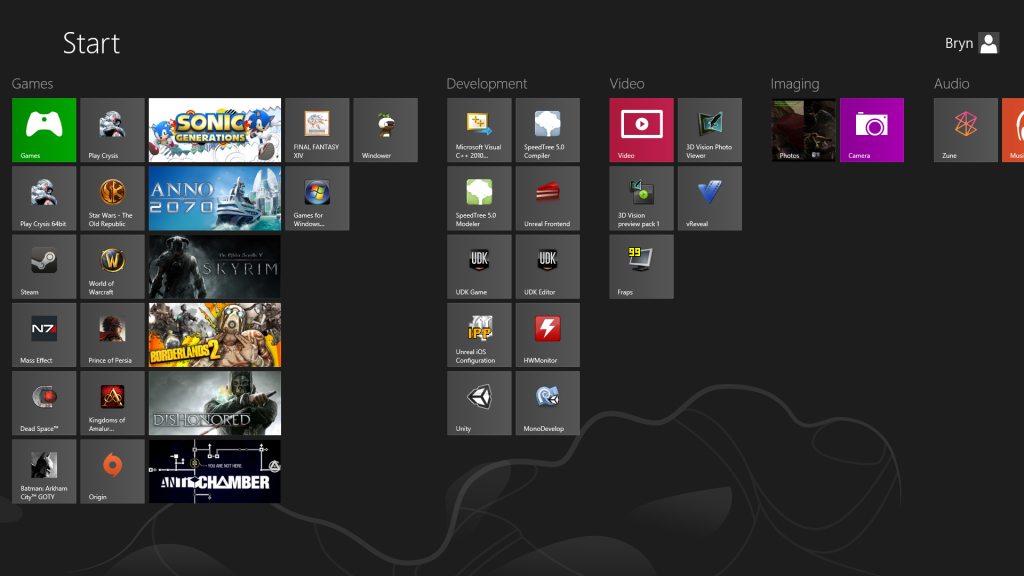Click the Start screen title
This screenshot has width=1024, height=576.
point(91,43)
